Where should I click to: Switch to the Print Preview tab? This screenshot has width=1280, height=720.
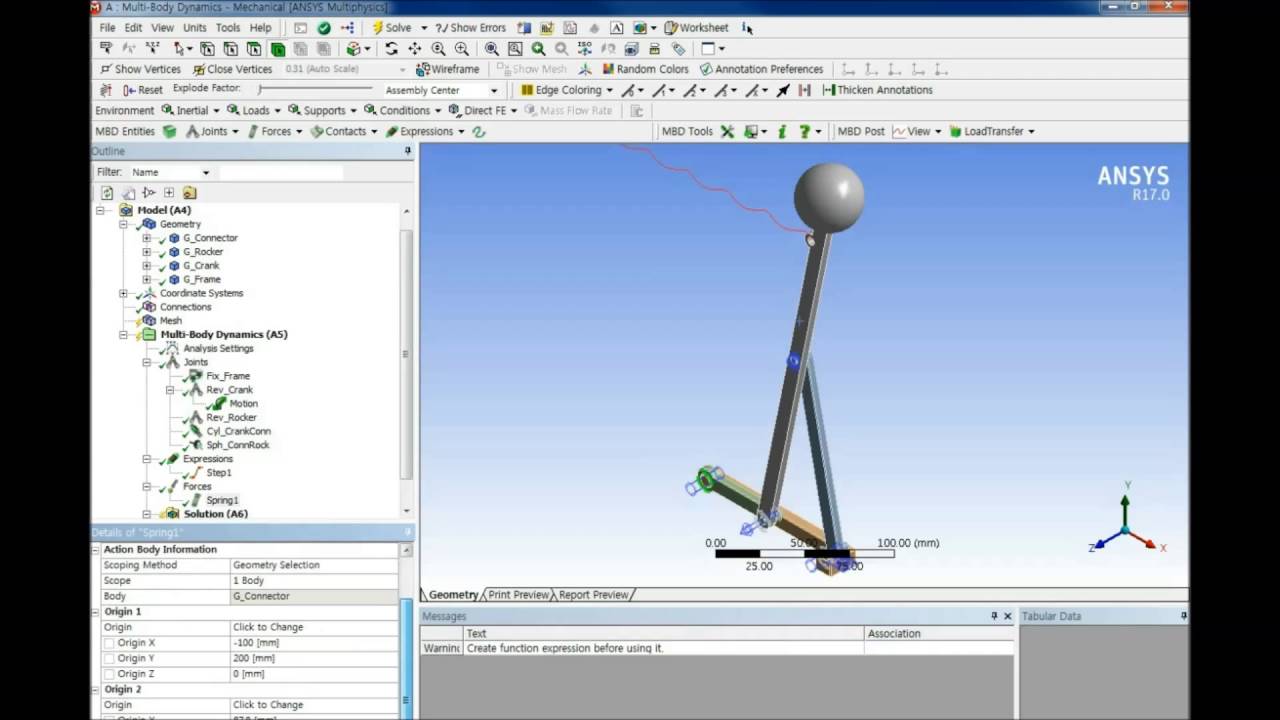click(518, 595)
